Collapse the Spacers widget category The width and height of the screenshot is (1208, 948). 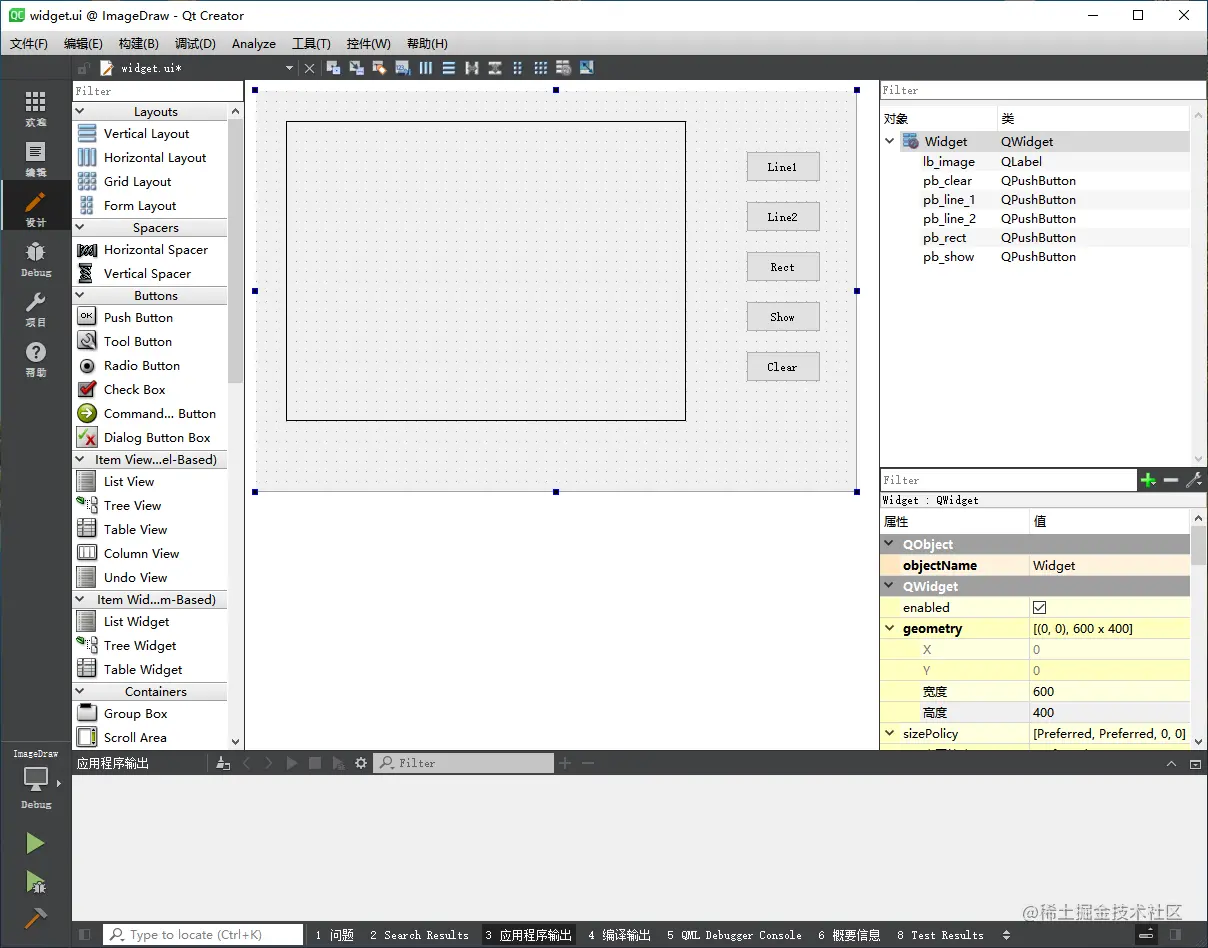point(80,228)
